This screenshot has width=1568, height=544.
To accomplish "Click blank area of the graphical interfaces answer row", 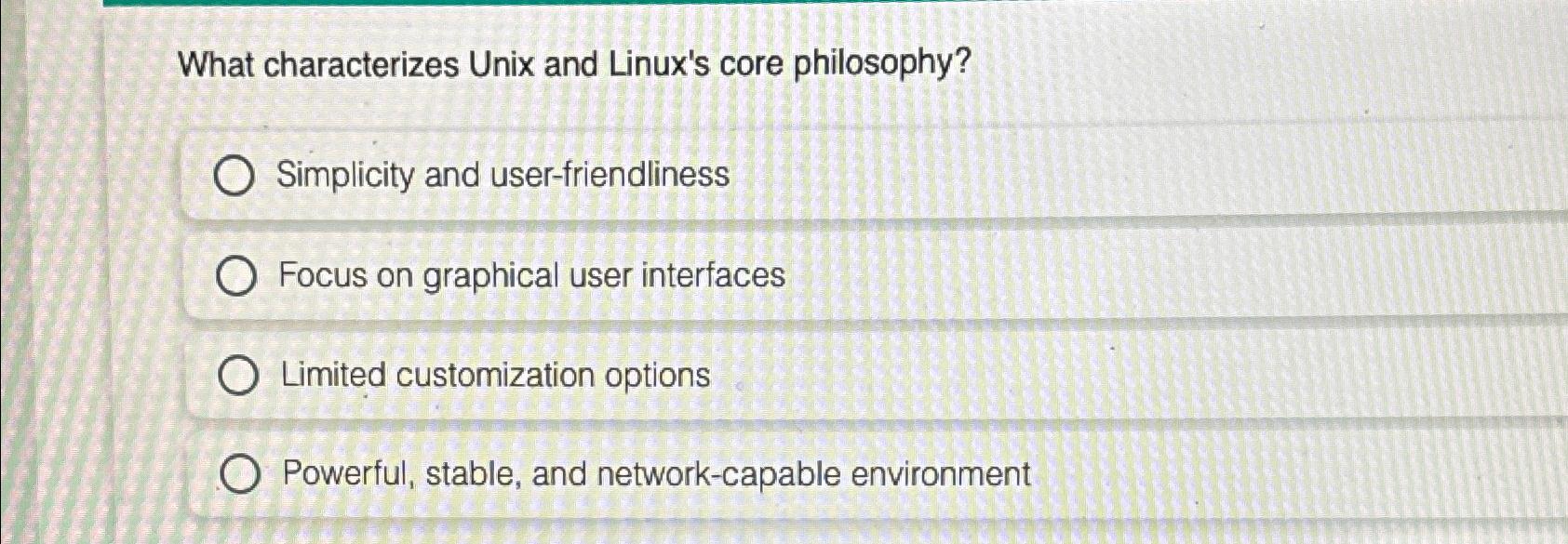I will point(1163,276).
